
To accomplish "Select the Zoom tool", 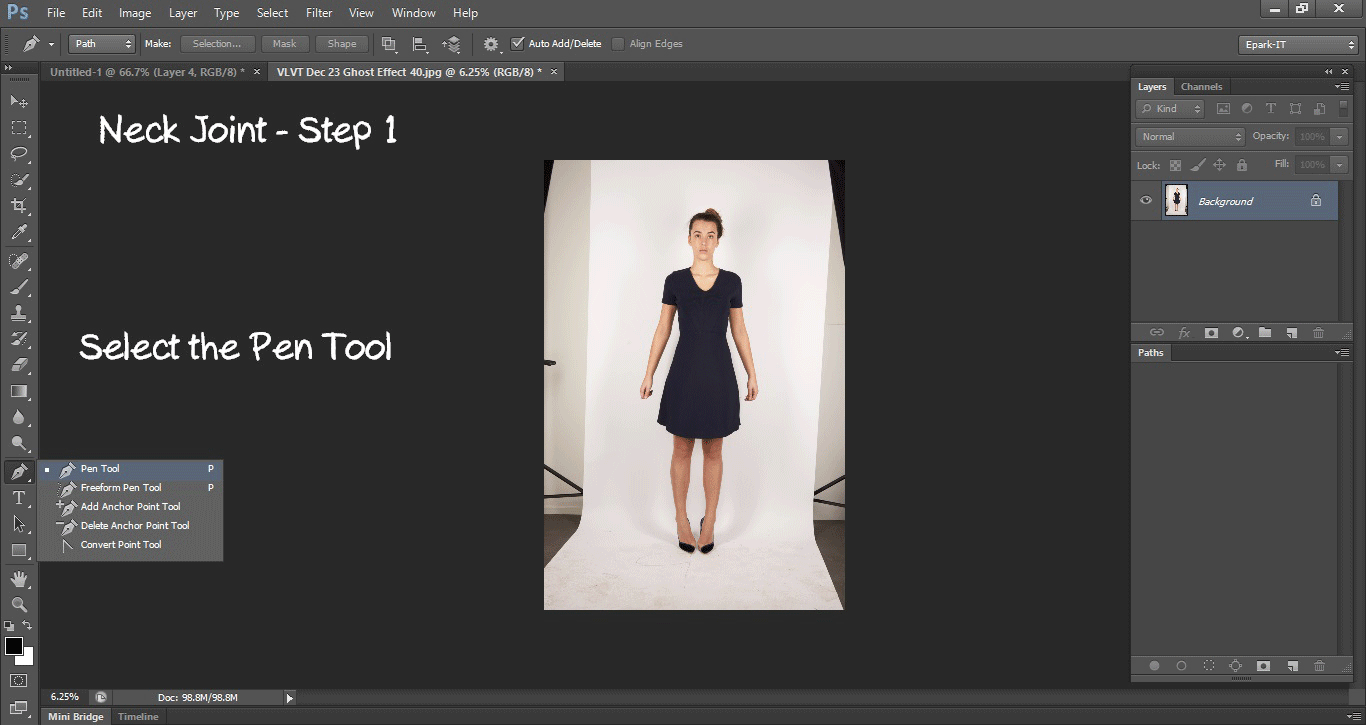I will tap(18, 605).
